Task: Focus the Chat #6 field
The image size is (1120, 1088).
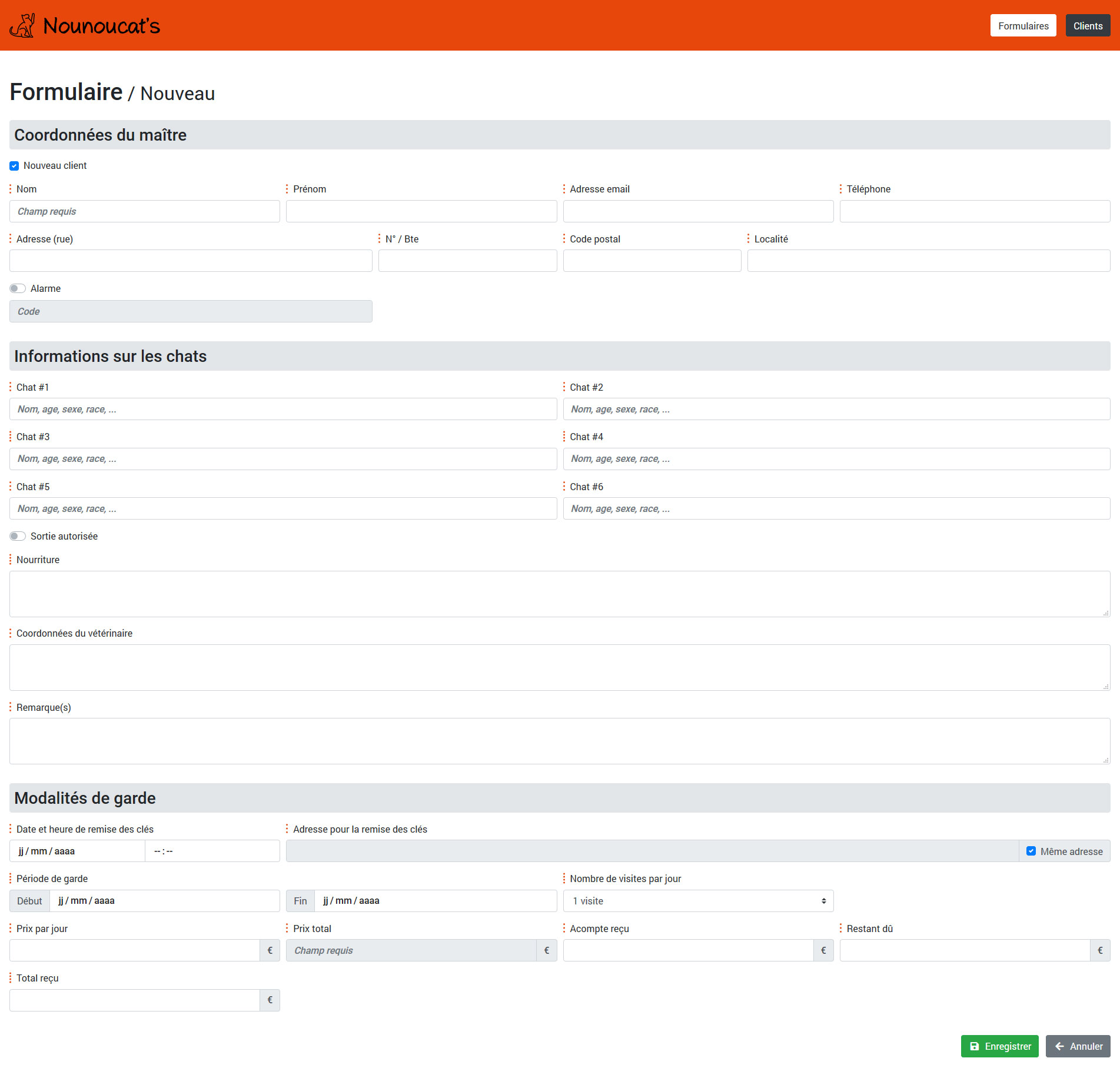Action: 836,508
